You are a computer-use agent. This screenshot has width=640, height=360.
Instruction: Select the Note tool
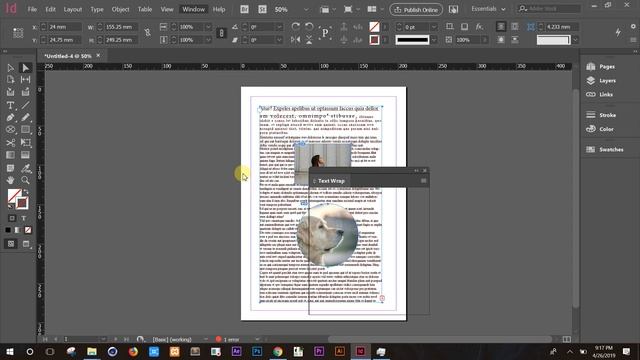pyautogui.click(x=11, y=168)
